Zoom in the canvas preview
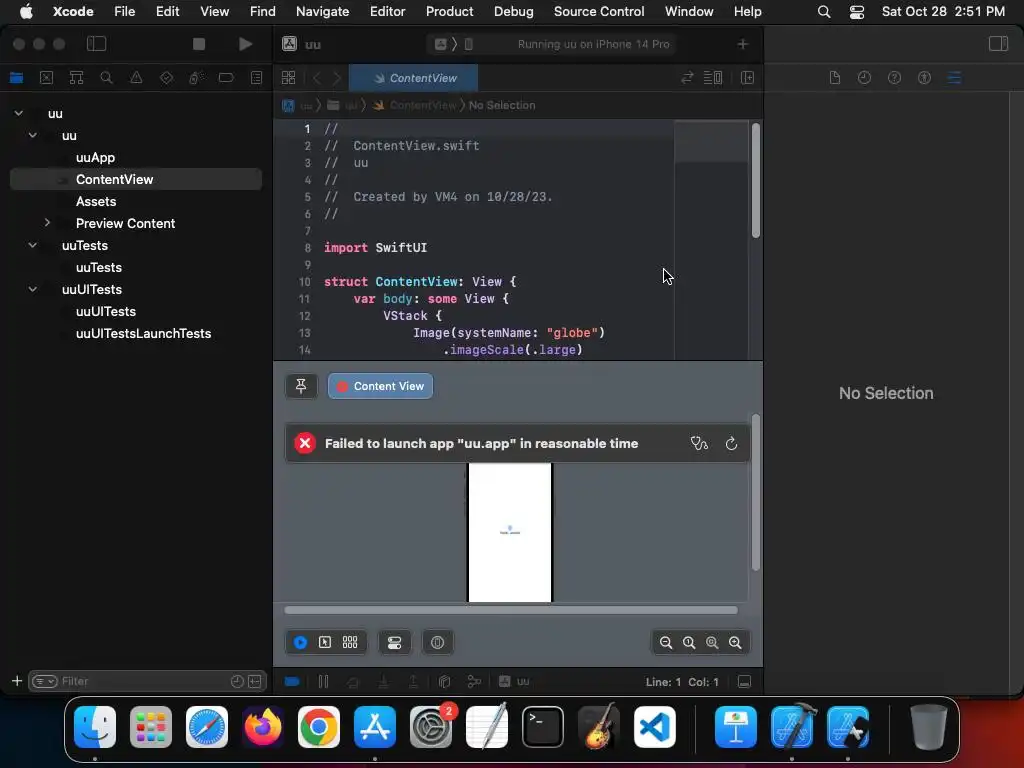The height and width of the screenshot is (768, 1024). (735, 643)
